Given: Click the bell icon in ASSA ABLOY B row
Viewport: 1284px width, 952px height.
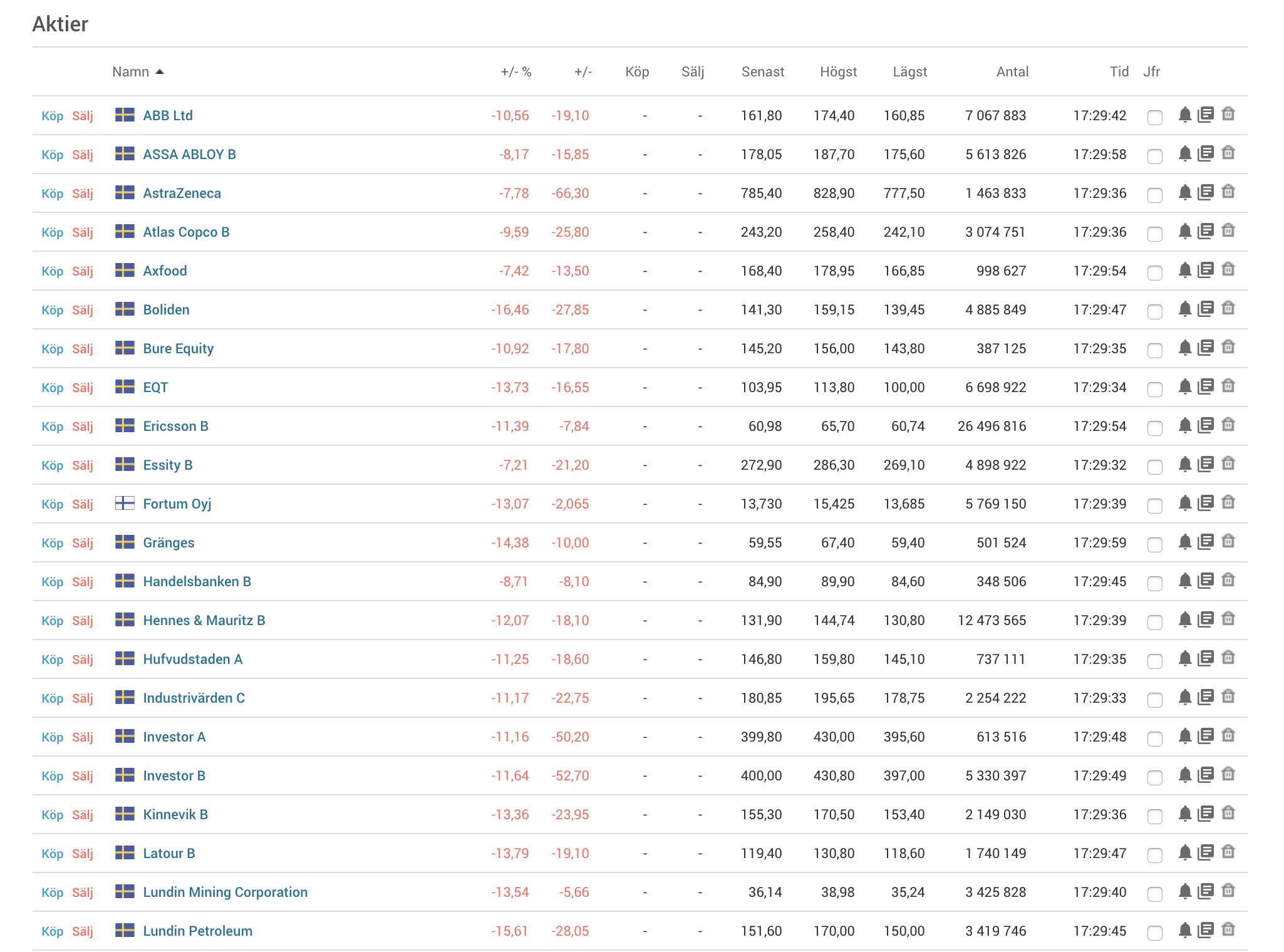Looking at the screenshot, I should coord(1184,153).
